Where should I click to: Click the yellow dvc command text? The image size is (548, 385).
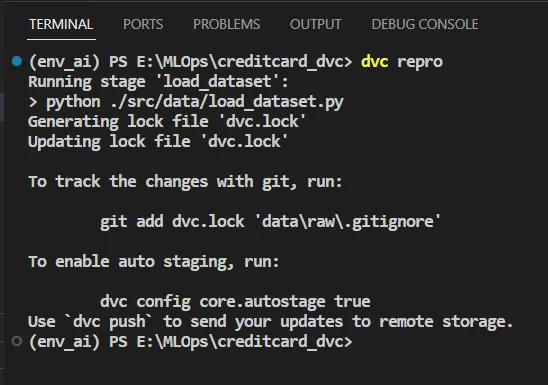(x=374, y=62)
